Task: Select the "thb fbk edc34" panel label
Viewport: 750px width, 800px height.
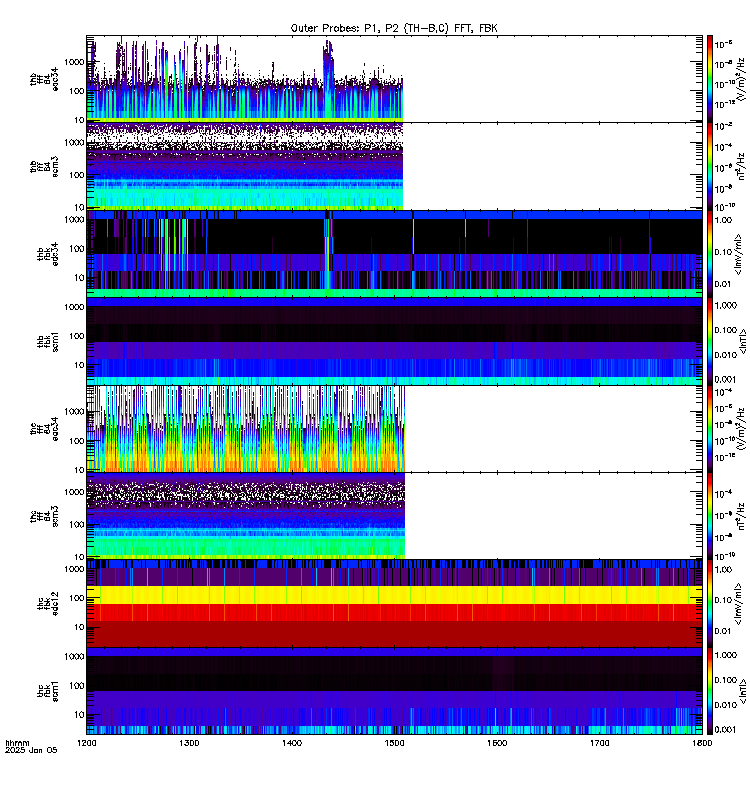Action: [48, 254]
